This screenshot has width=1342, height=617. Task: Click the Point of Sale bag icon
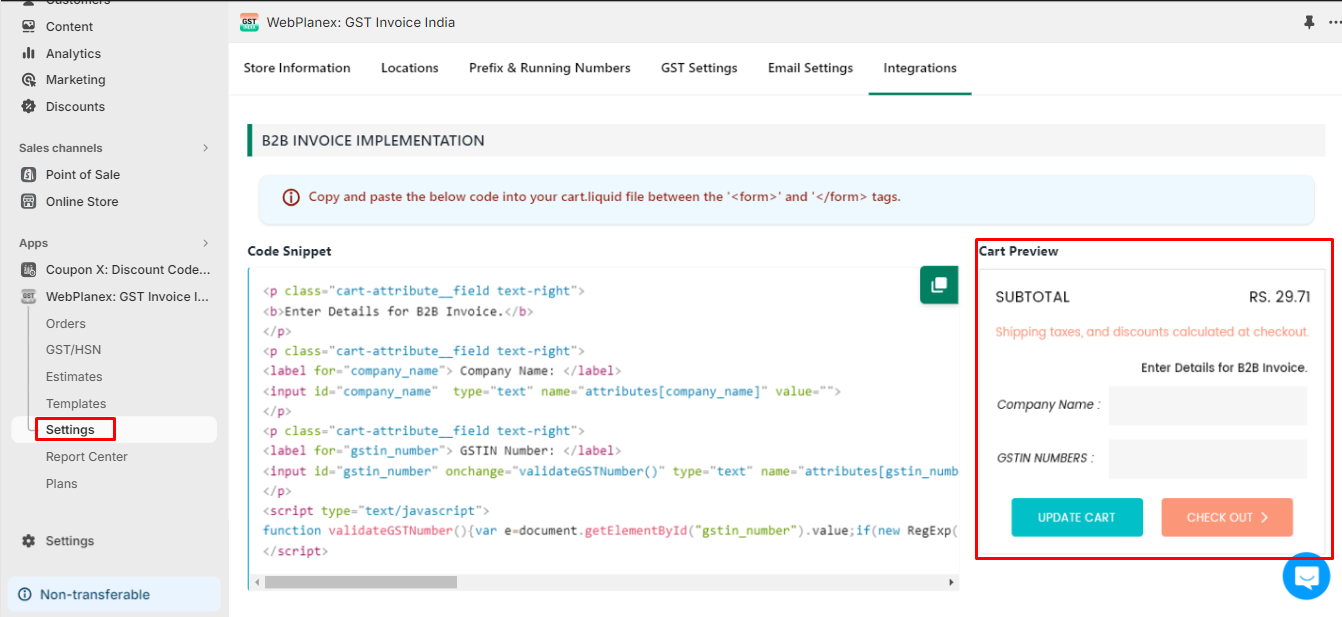(x=28, y=174)
